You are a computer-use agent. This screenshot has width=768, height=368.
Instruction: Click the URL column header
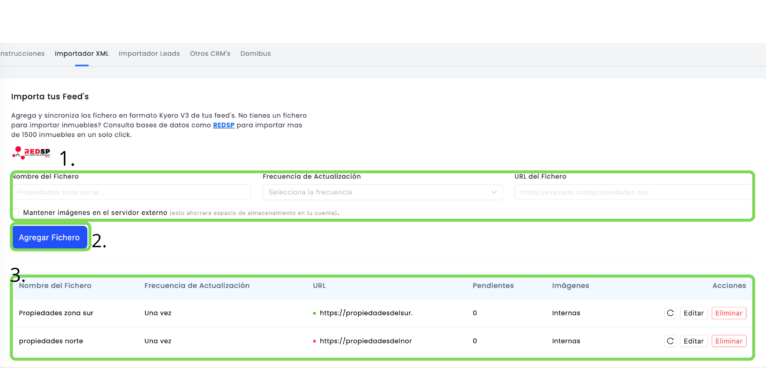pos(319,286)
